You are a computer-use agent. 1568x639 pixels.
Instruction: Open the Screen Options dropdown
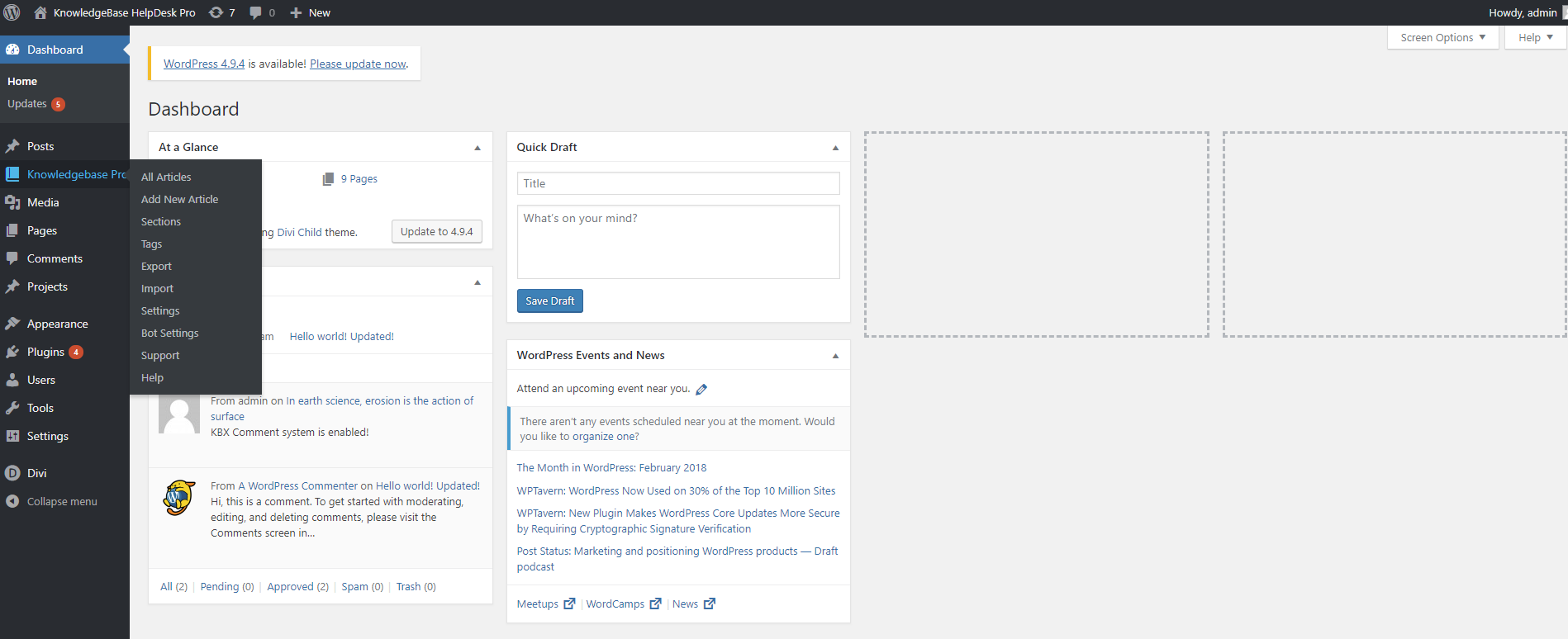coord(1443,37)
